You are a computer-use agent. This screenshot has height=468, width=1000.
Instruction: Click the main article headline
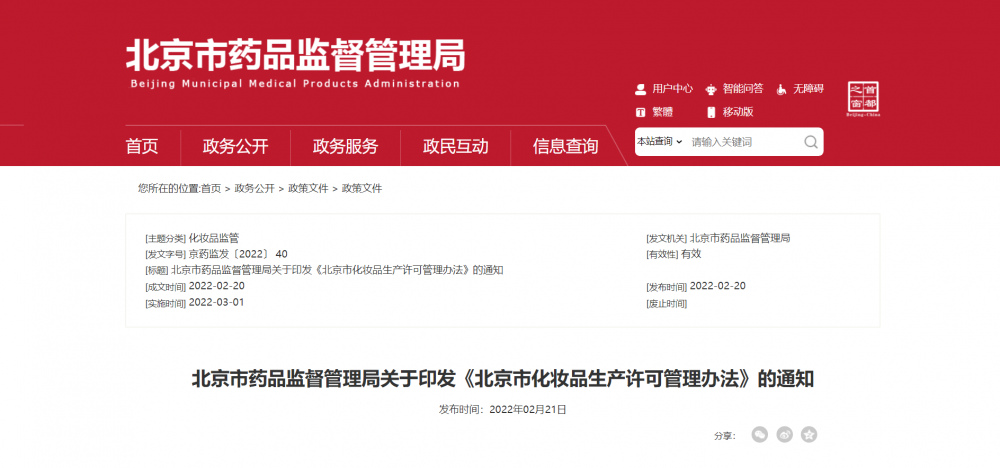[x=503, y=379]
